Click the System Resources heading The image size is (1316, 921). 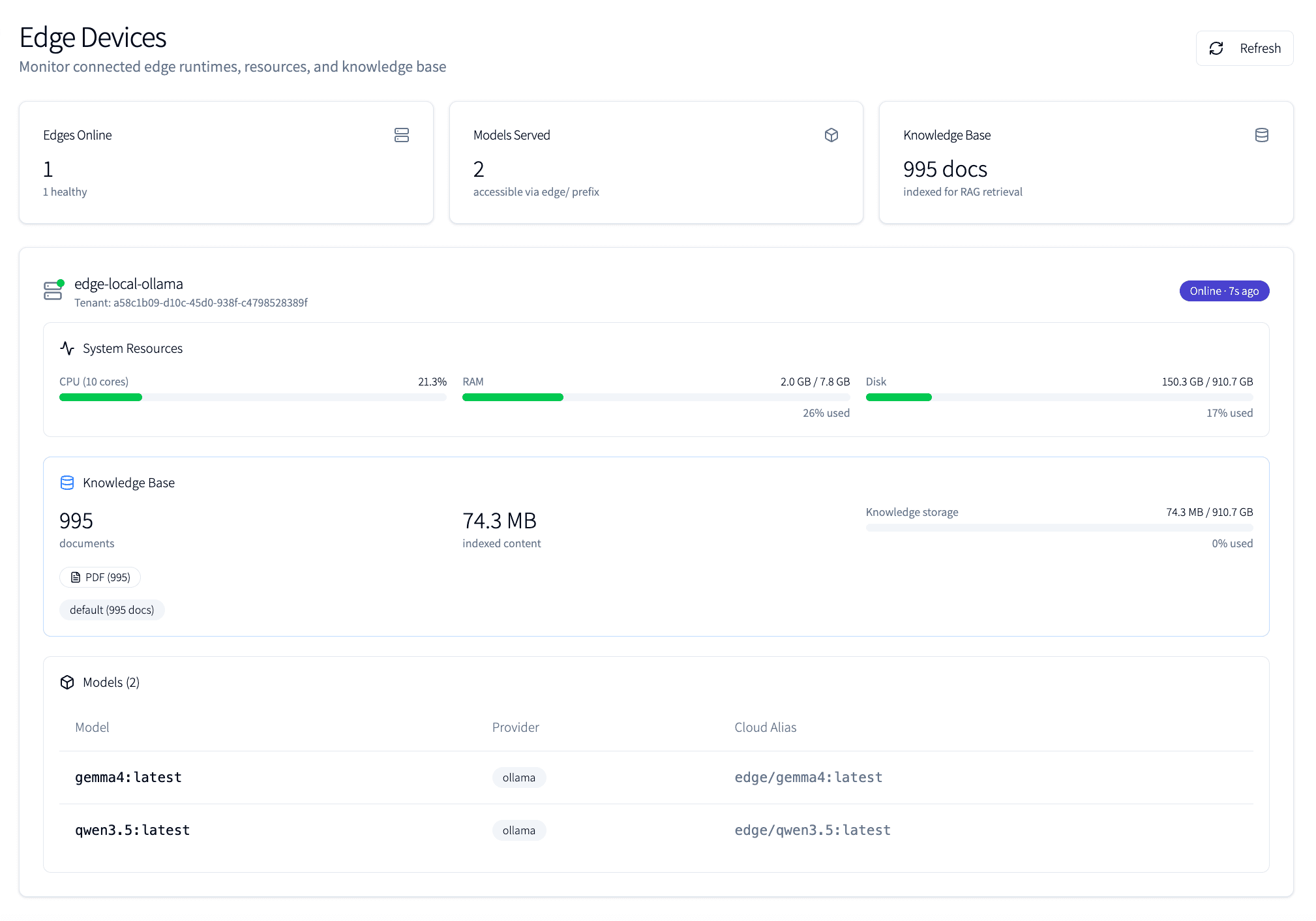133,348
